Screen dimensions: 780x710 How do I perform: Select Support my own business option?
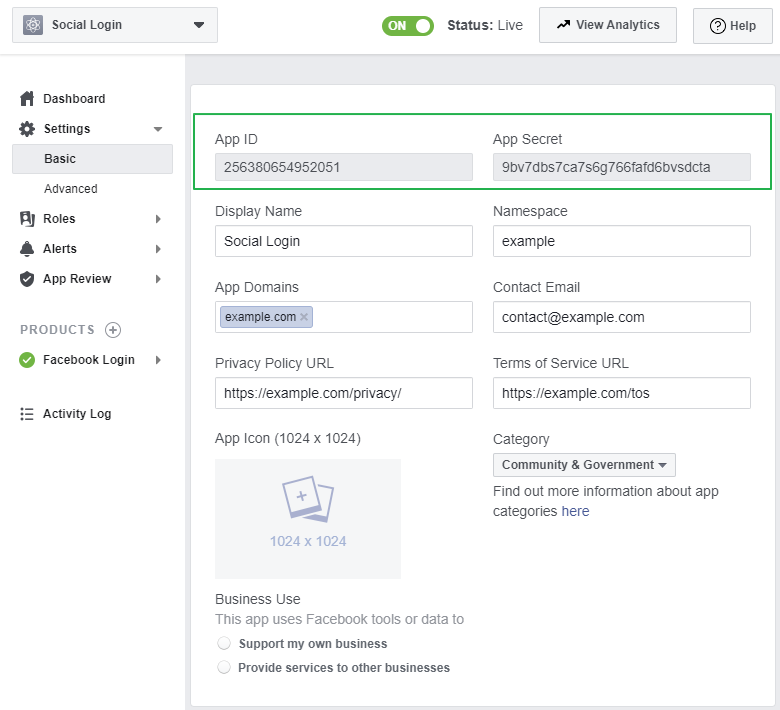click(x=224, y=644)
